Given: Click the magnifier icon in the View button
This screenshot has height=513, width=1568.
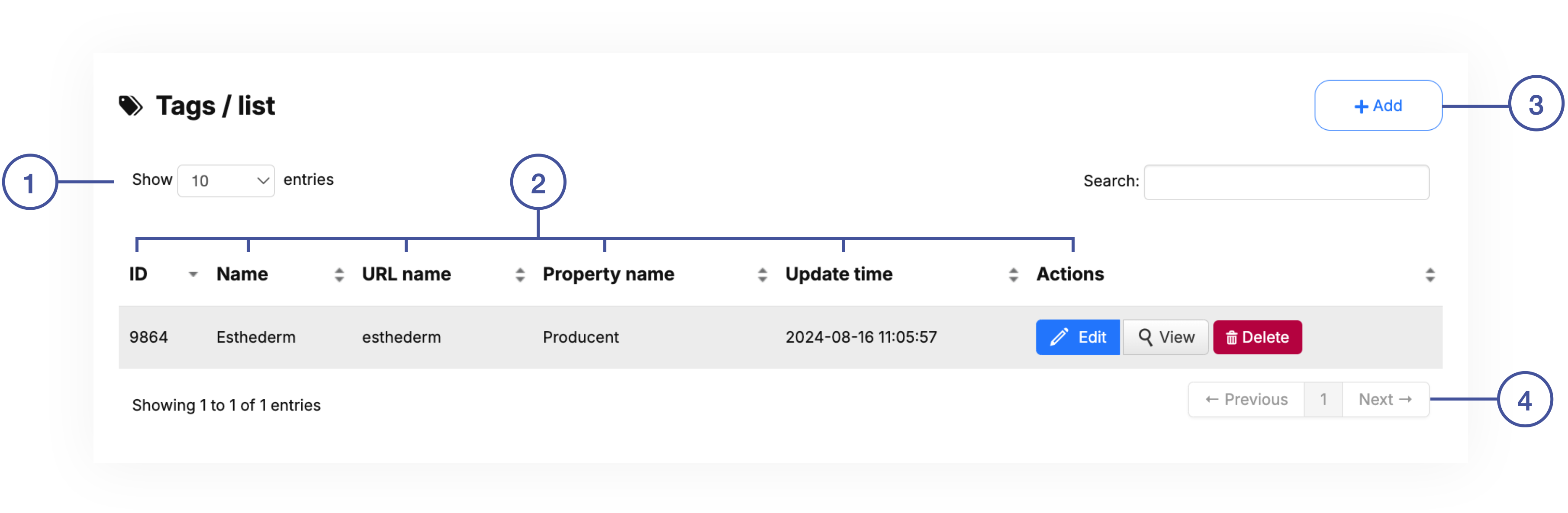Looking at the screenshot, I should 1145,337.
